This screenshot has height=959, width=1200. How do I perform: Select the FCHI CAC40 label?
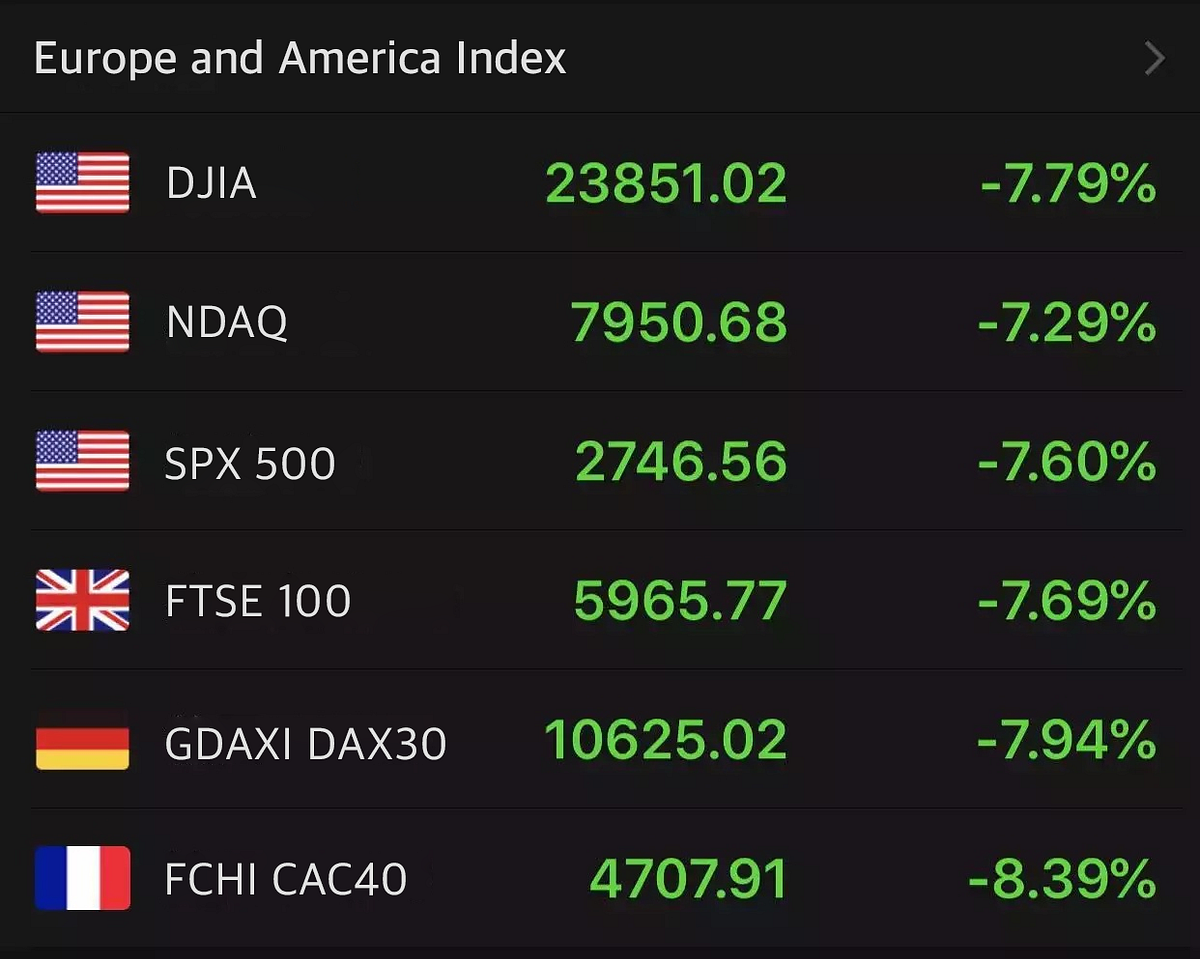pyautogui.click(x=286, y=880)
